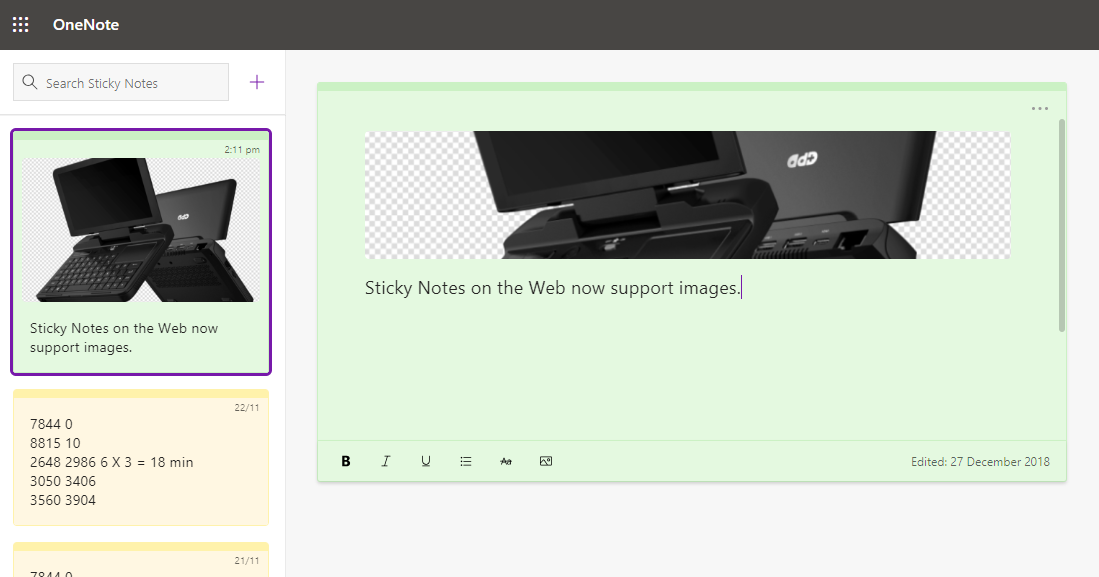Click the line '3050 3406'
This screenshot has width=1099, height=577.
[x=62, y=481]
